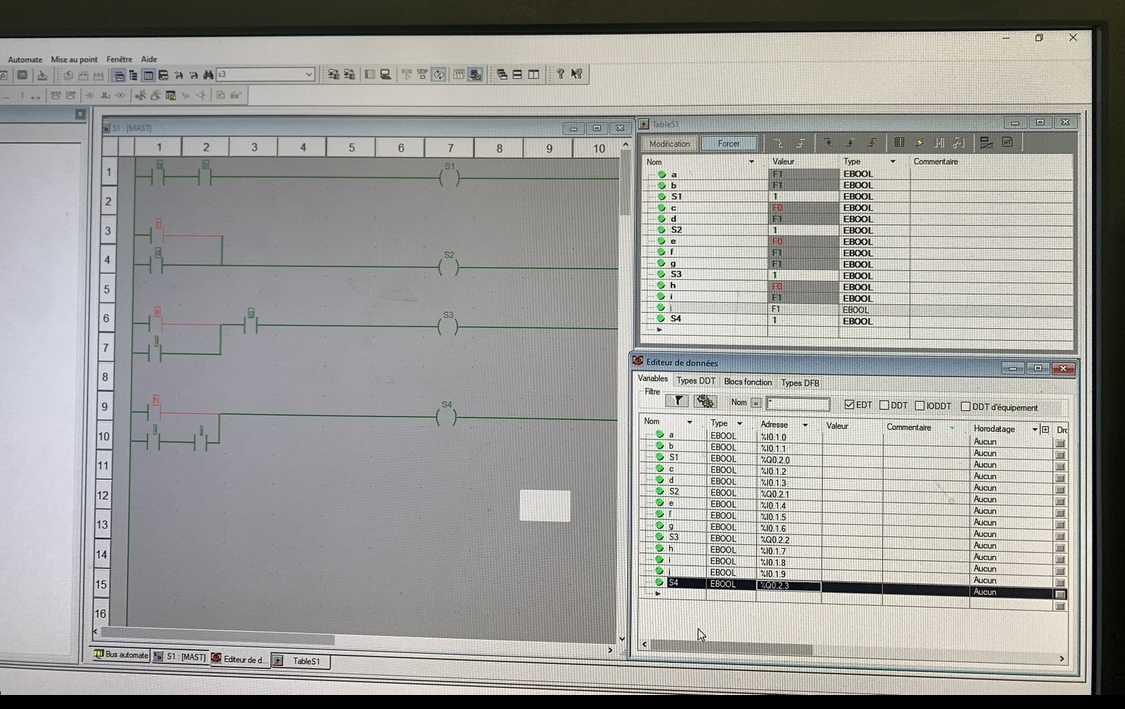Open the Horodatage column filter dropdown
This screenshot has width=1125, height=709.
tap(1034, 428)
